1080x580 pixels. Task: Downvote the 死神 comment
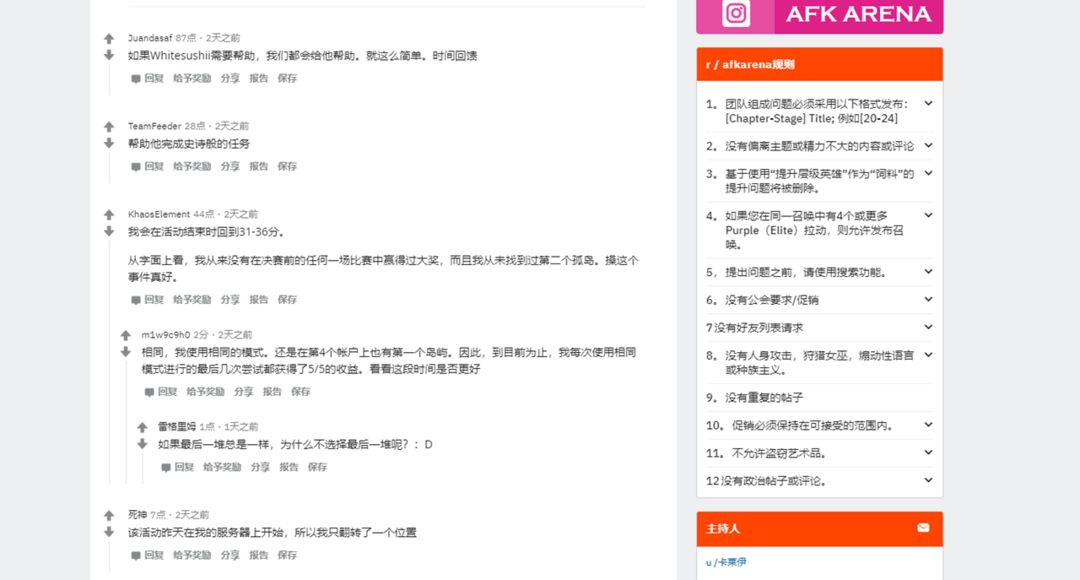[x=109, y=532]
